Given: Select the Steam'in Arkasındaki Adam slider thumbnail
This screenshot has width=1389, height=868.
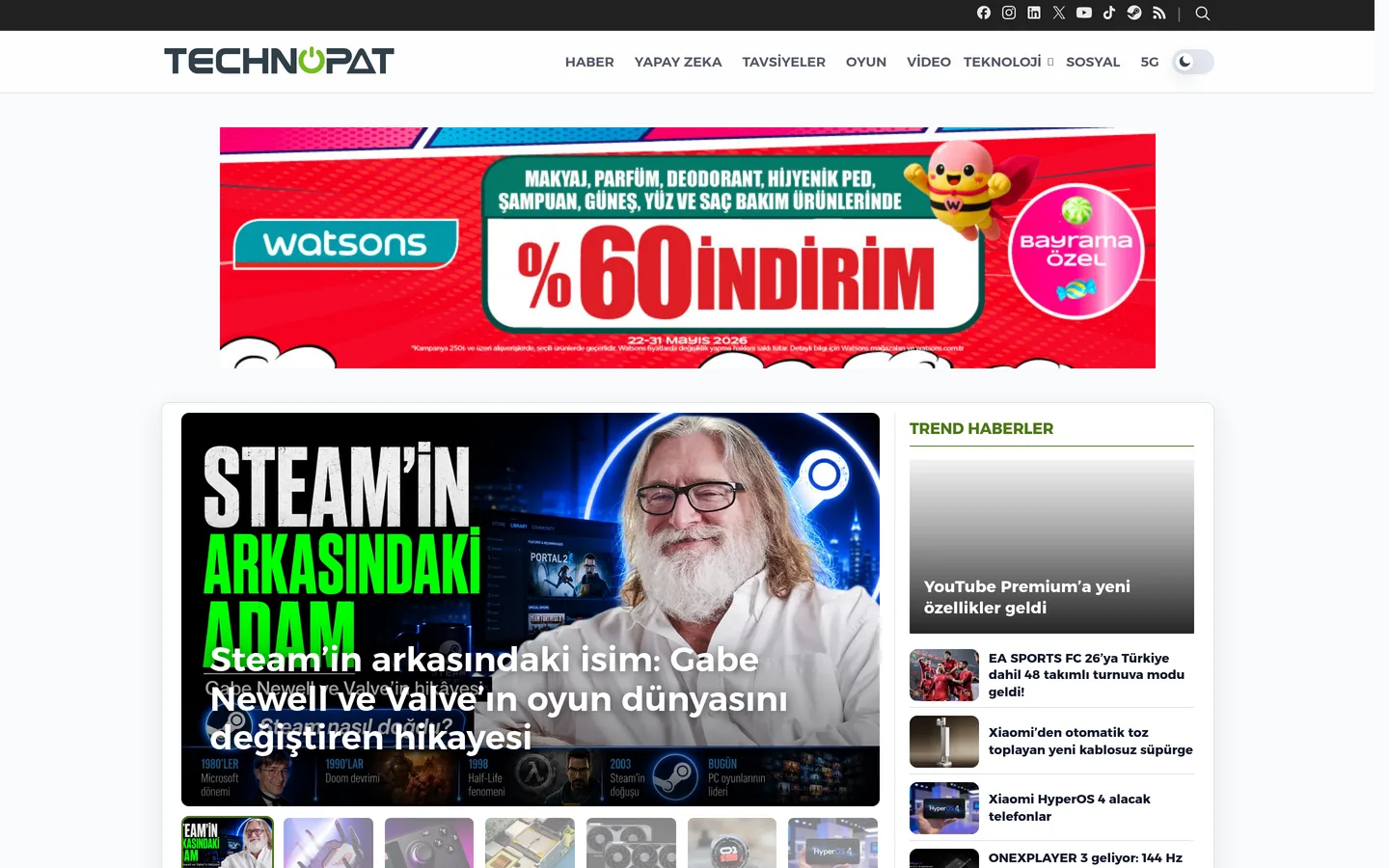Looking at the screenshot, I should pos(228,843).
